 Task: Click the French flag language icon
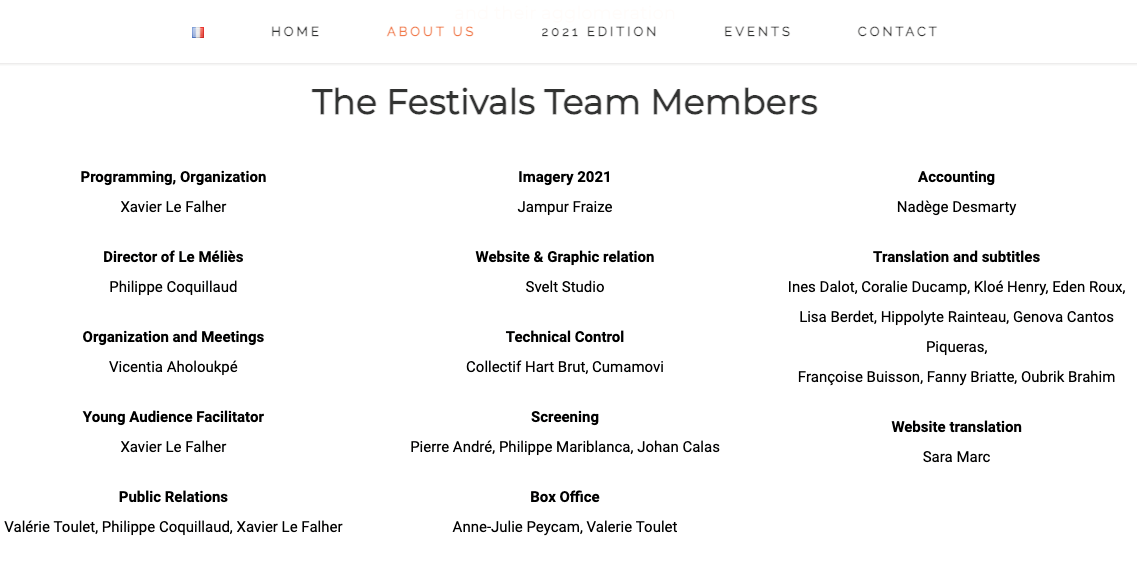coord(198,32)
